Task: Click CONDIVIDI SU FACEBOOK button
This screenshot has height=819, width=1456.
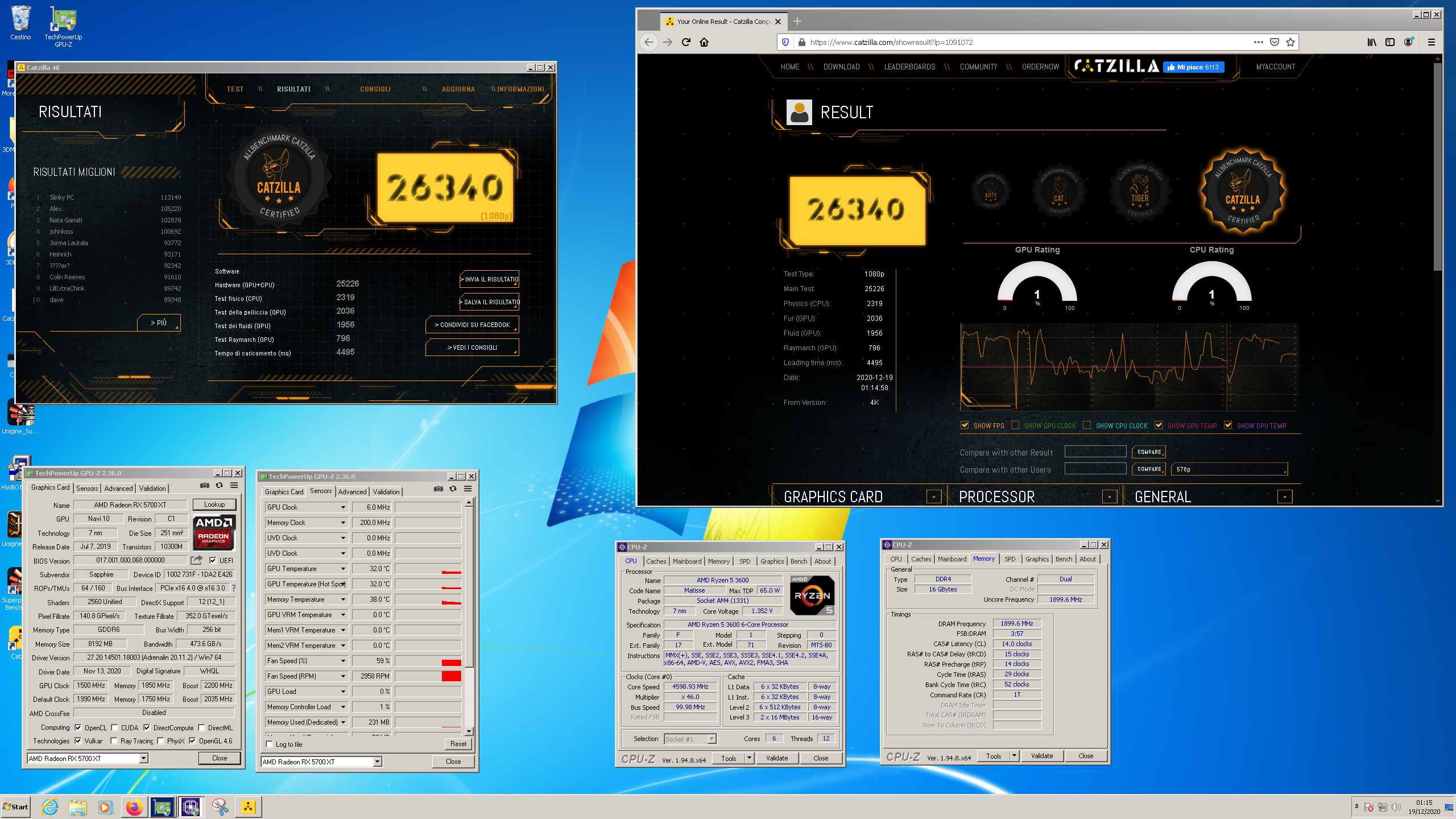Action: [x=473, y=325]
